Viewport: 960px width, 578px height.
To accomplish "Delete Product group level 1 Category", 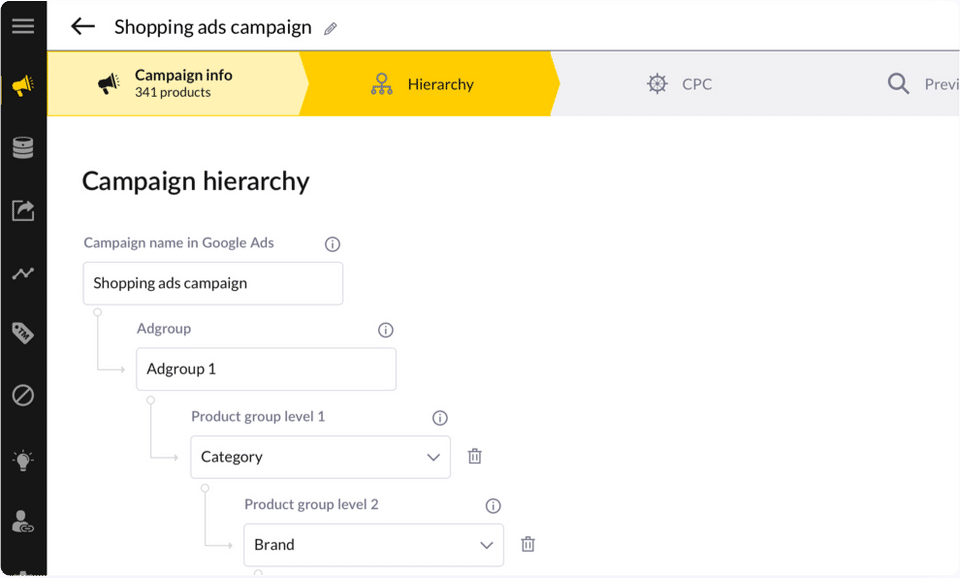I will click(474, 456).
